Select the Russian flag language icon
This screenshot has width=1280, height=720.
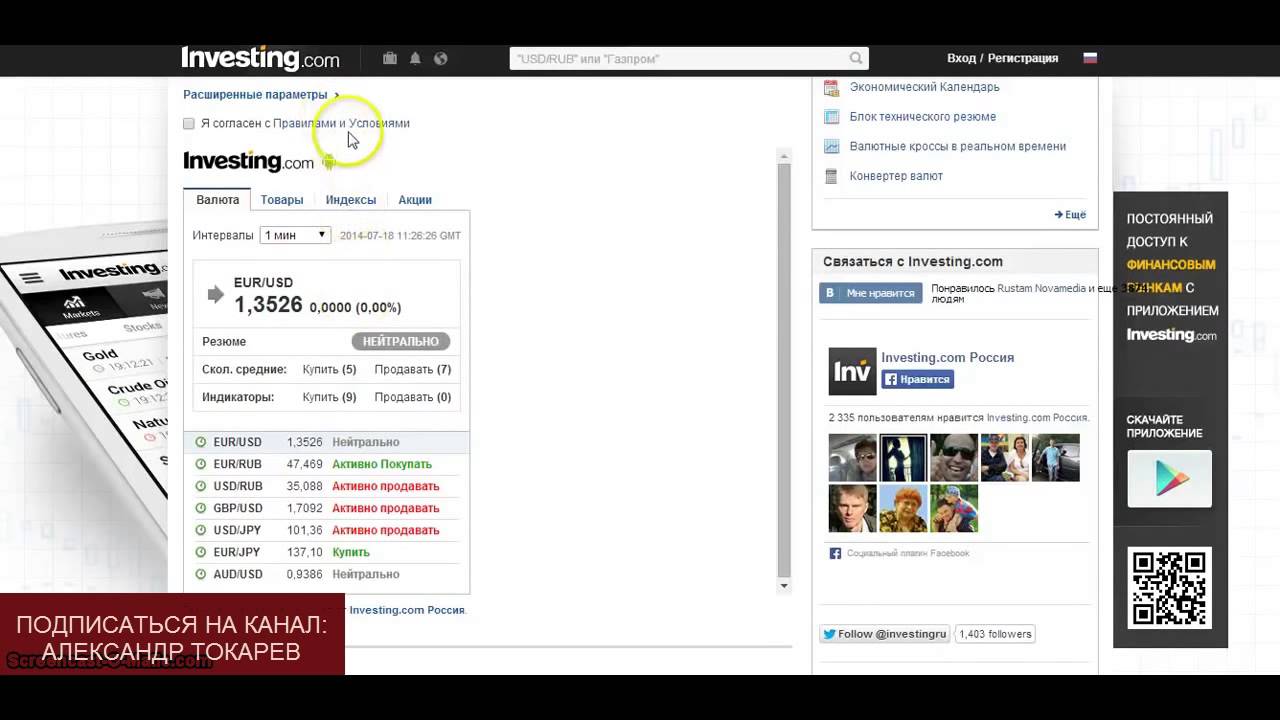(1090, 58)
